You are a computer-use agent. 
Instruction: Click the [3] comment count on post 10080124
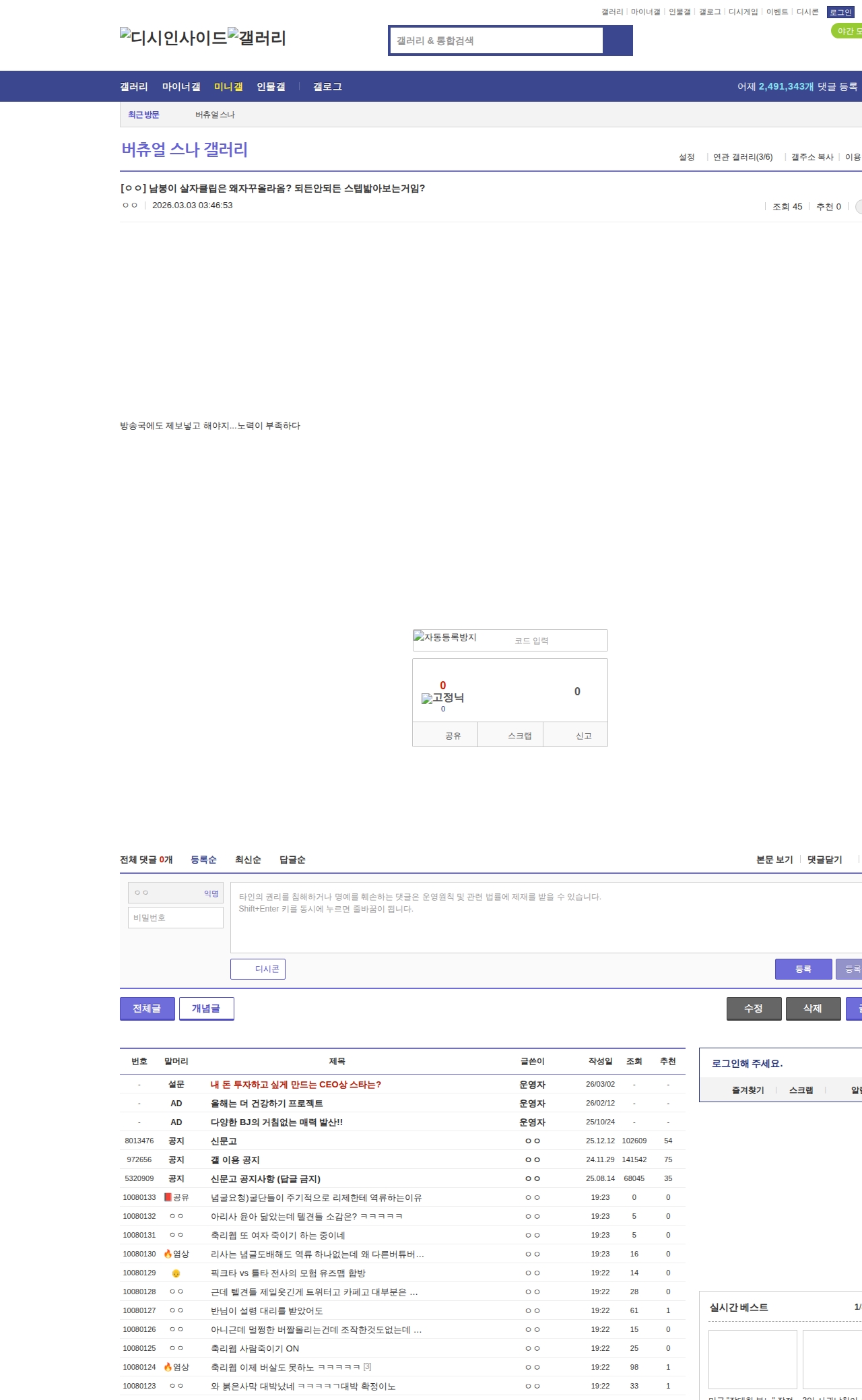367,1367
